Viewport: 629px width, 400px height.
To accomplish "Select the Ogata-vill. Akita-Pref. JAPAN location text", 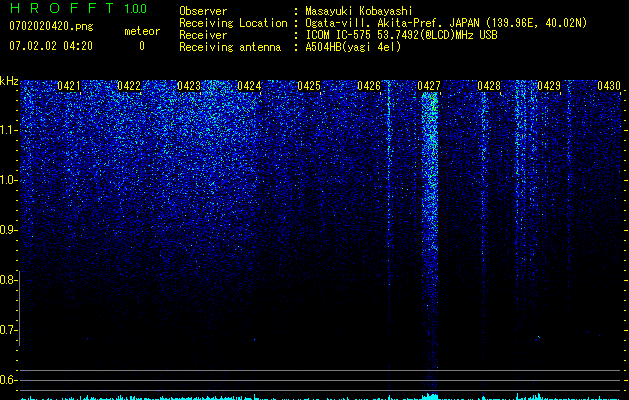I will click(x=446, y=24).
